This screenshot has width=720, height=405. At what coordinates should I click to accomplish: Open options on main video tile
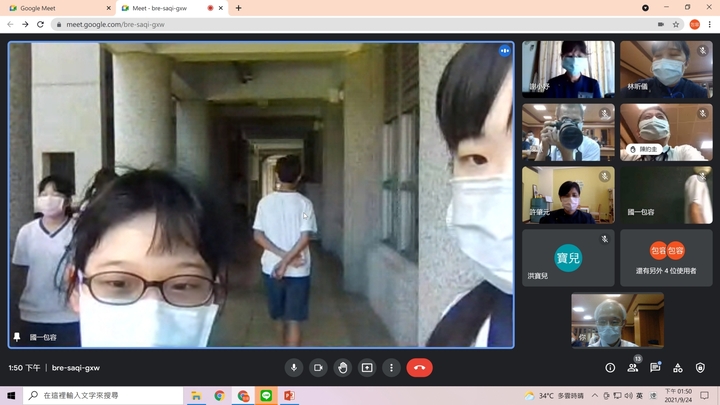505,50
